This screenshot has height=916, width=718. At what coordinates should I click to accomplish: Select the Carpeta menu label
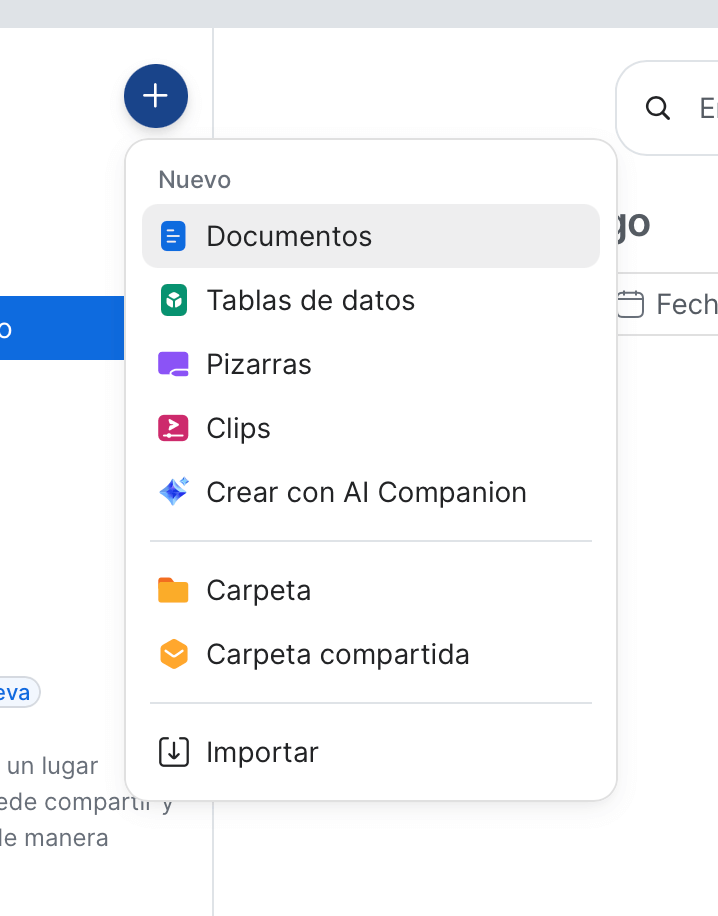point(258,590)
